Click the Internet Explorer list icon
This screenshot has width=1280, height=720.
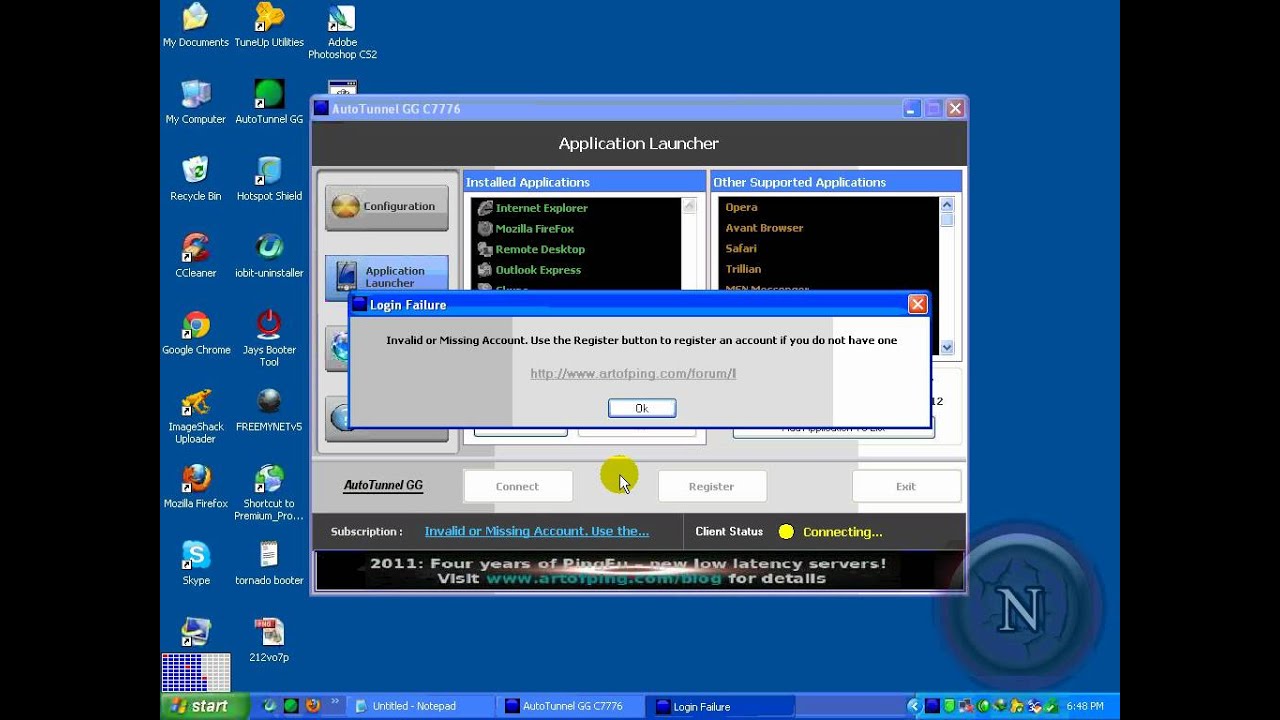485,208
